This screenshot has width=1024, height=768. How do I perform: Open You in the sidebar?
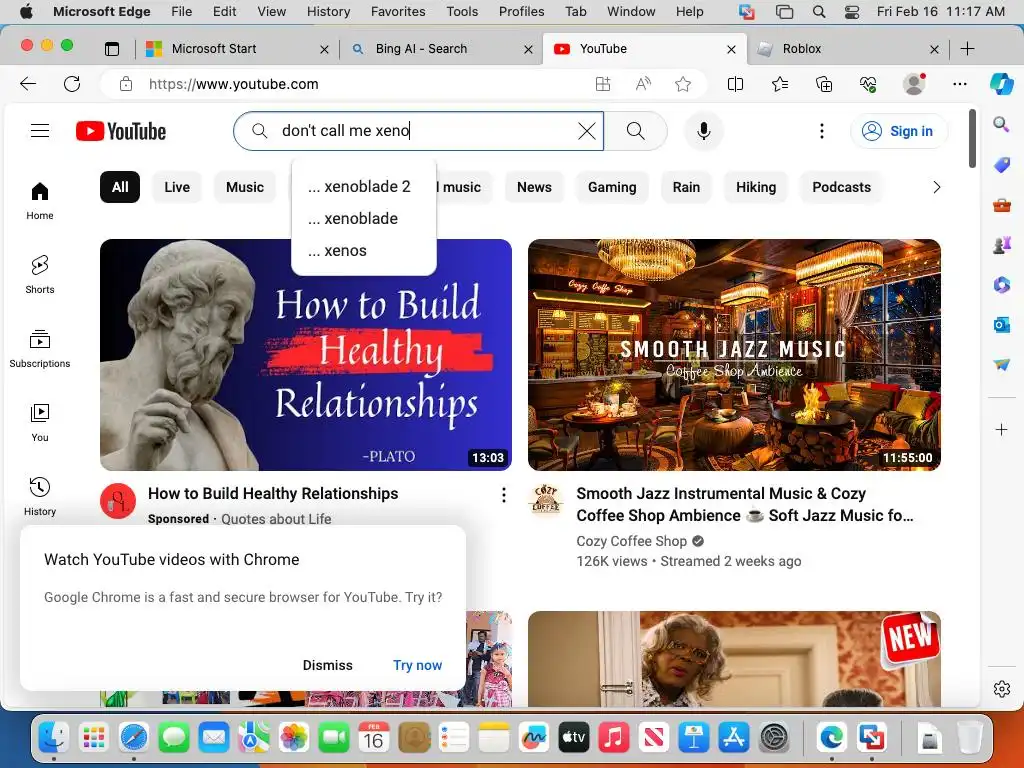pos(40,423)
